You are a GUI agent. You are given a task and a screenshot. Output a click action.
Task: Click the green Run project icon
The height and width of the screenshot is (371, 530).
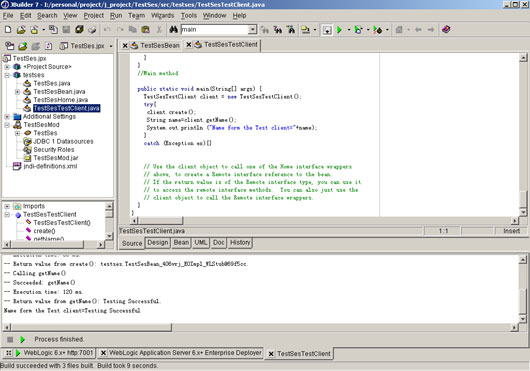tap(340, 30)
